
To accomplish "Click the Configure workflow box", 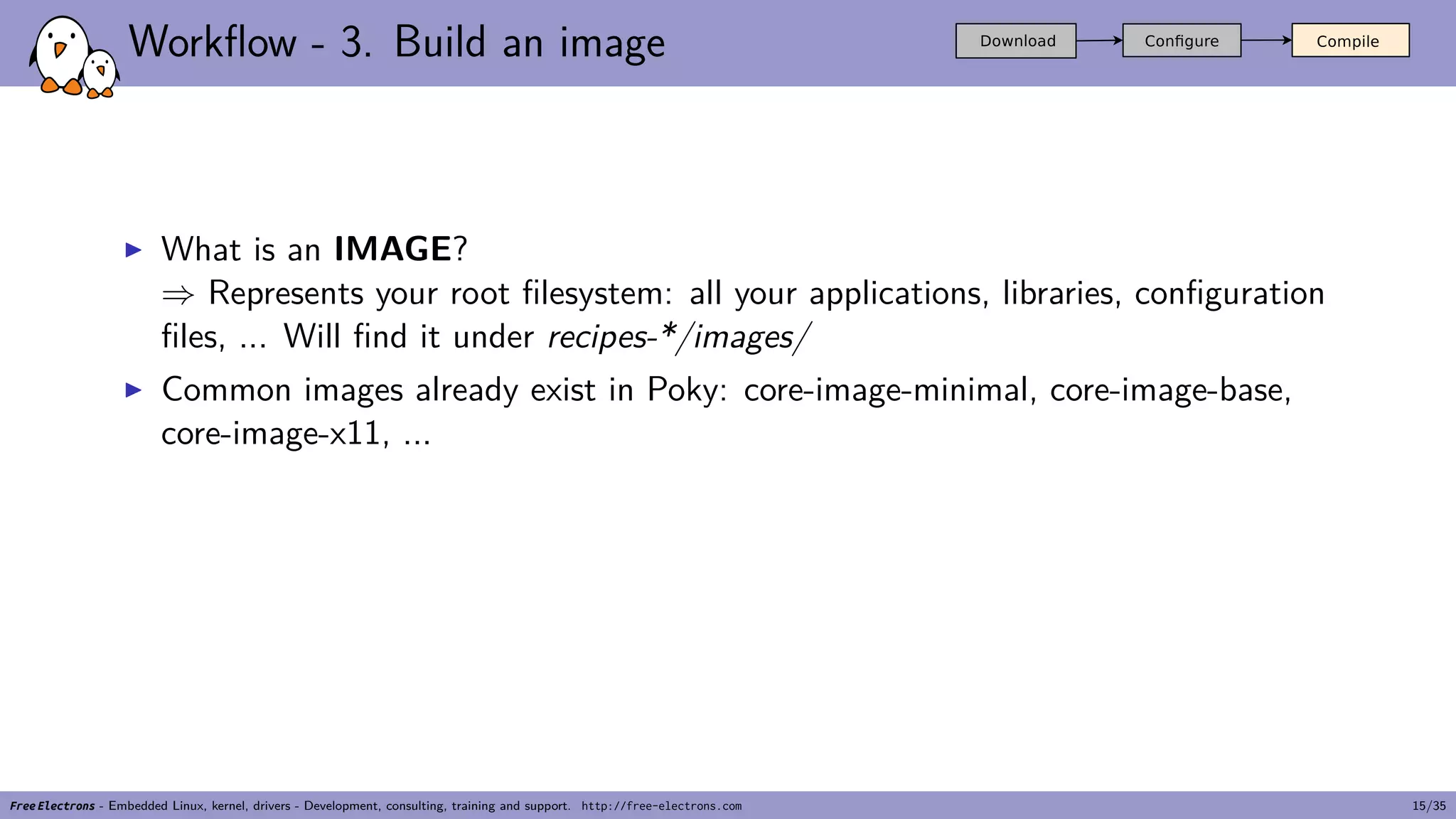I will click(1182, 41).
